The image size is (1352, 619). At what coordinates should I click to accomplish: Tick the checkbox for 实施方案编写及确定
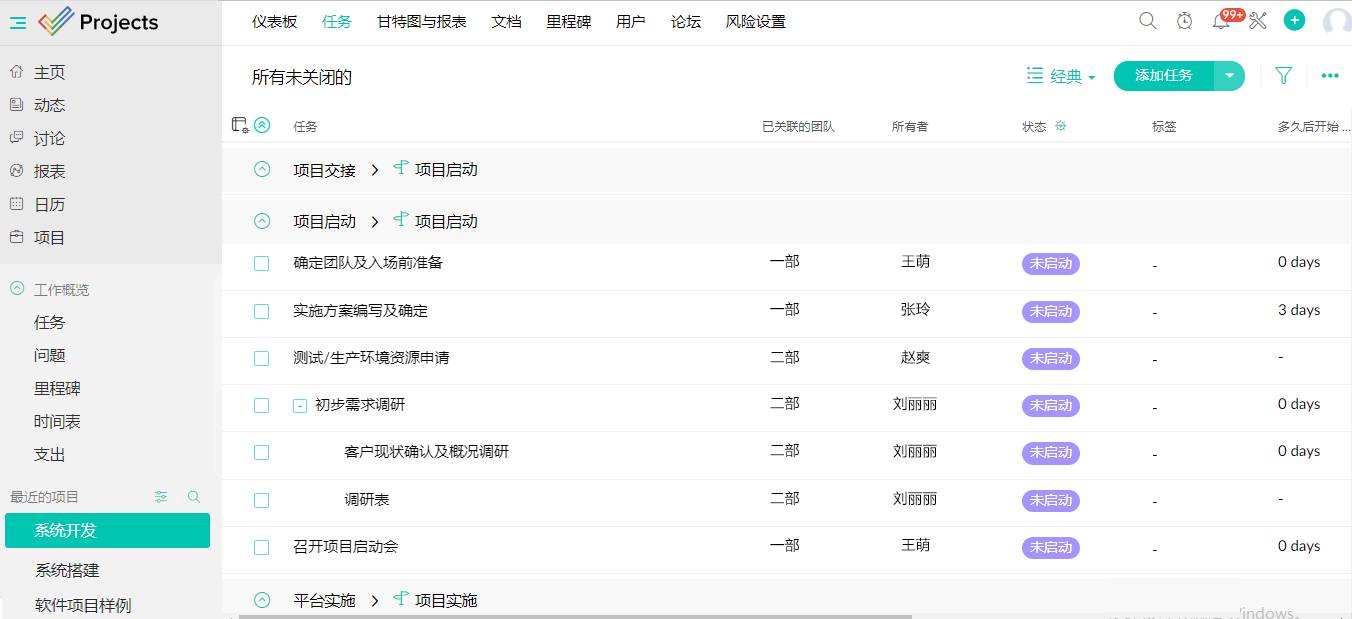click(x=261, y=311)
